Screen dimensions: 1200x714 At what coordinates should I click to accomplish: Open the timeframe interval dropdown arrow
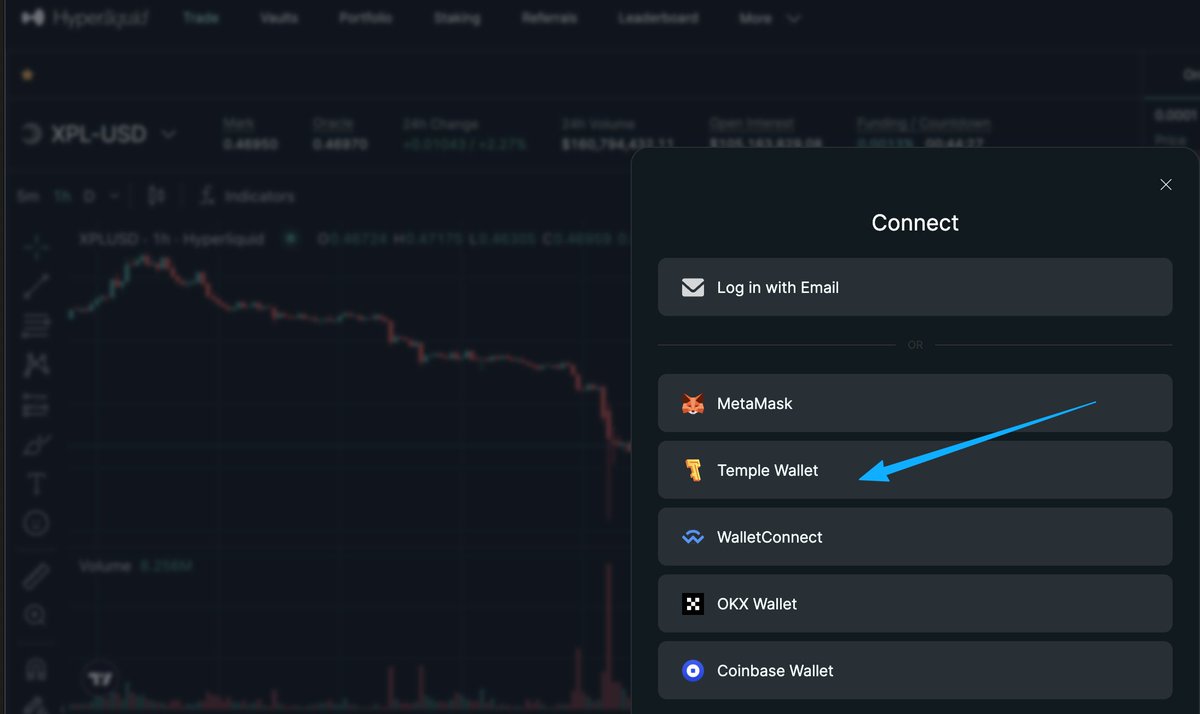[113, 195]
